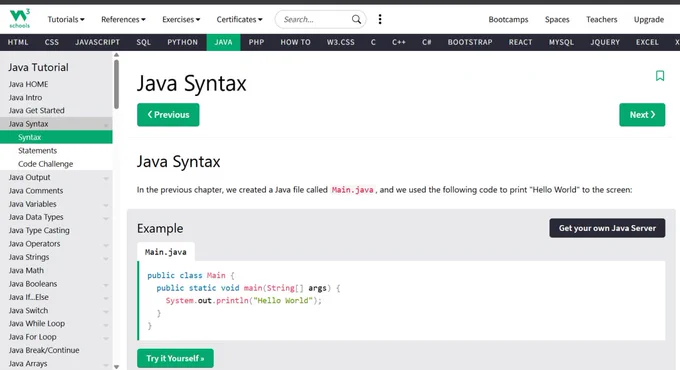Expand the Java Booleans sidebar arrow
The image size is (680, 370).
106,285
